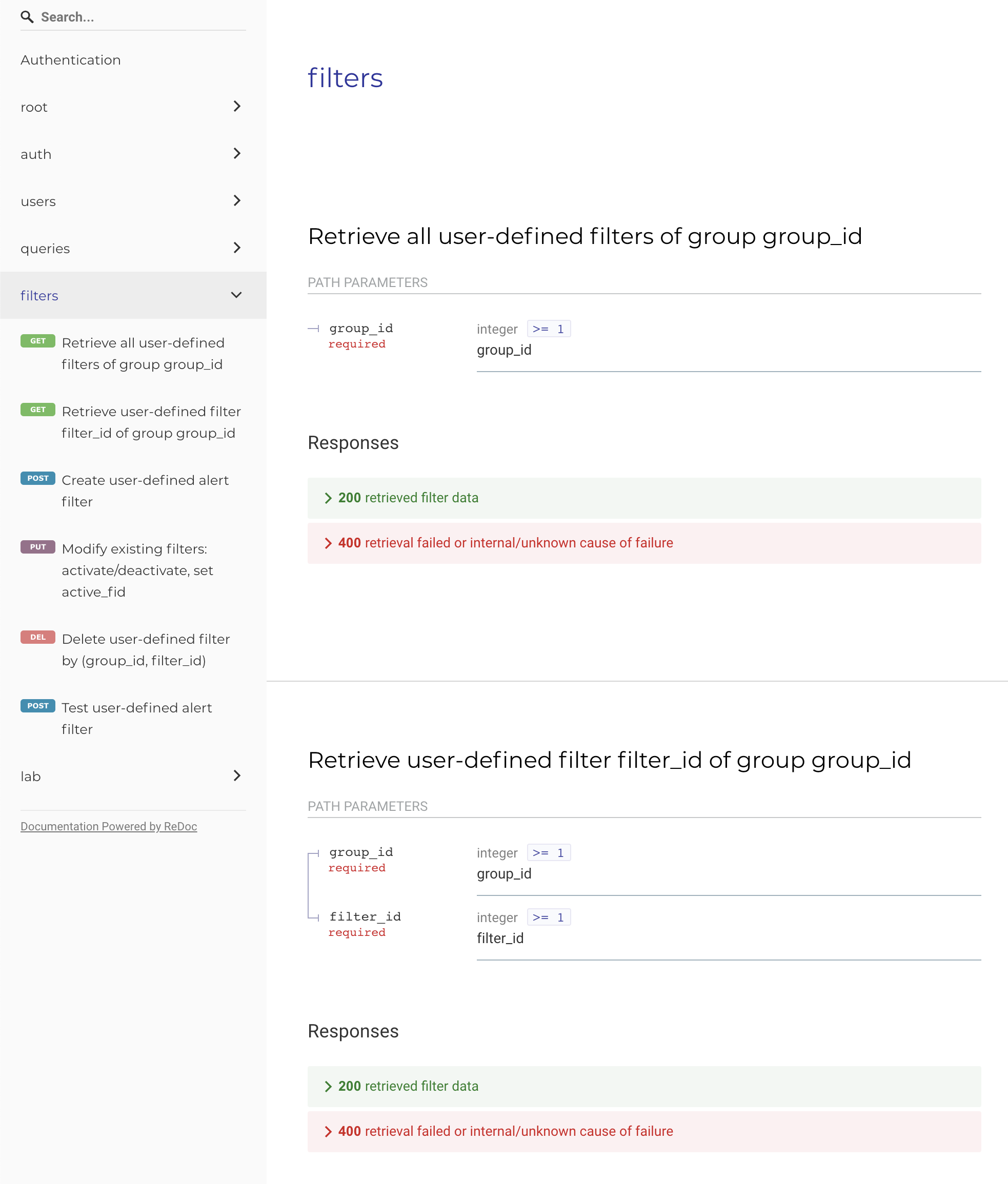Expand the lab section chevron
Image resolution: width=1008 pixels, height=1184 pixels.
236,776
